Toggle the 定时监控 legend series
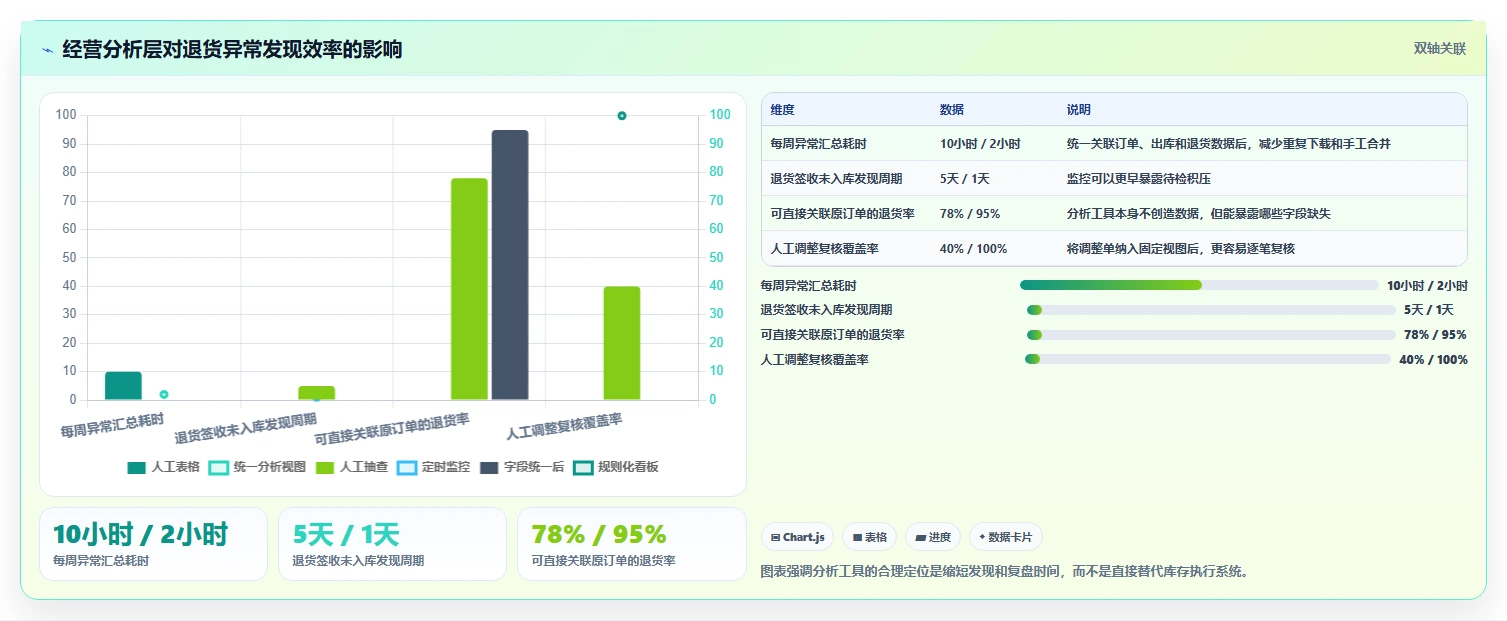The height and width of the screenshot is (621, 1507). (x=433, y=467)
